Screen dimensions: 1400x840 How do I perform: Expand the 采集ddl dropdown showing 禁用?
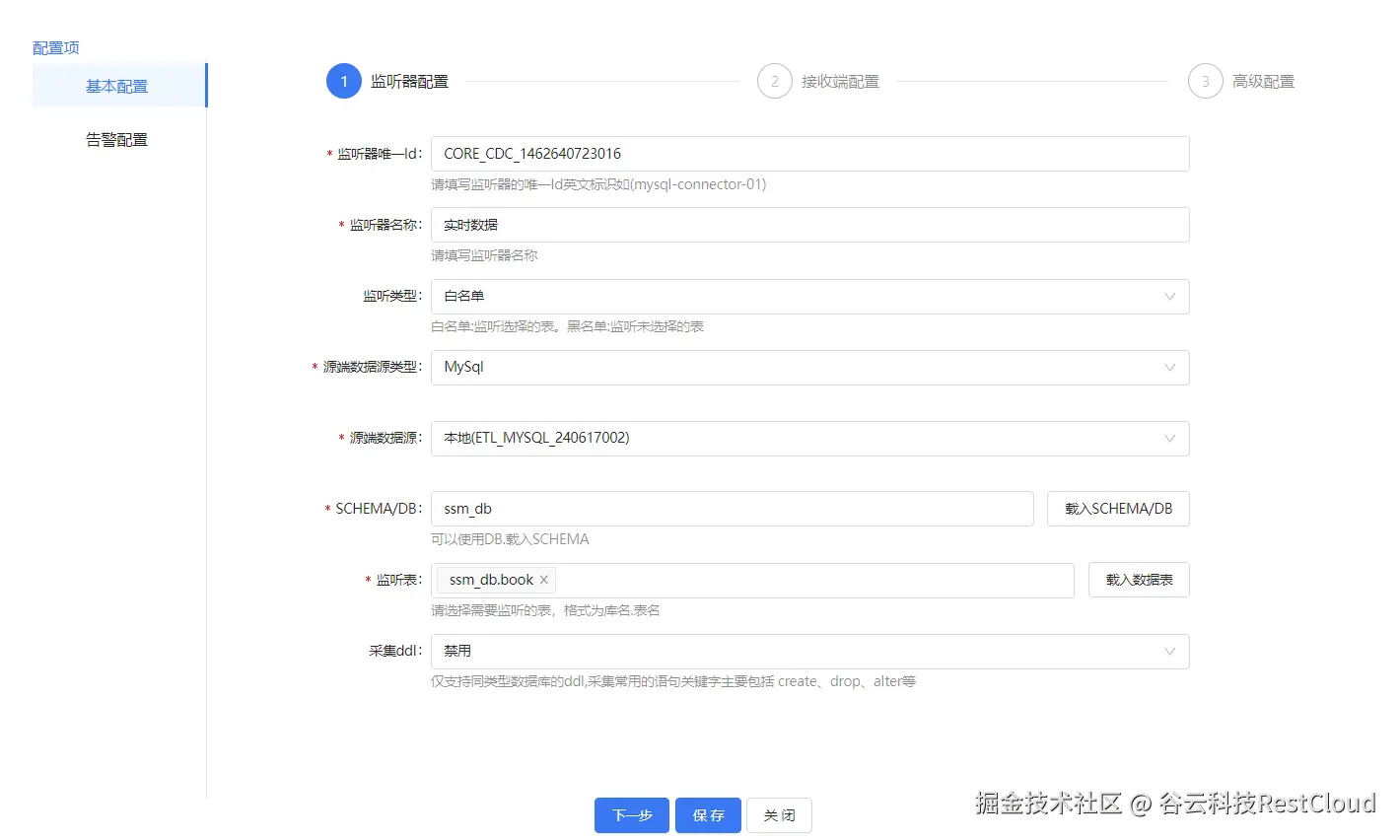[810, 652]
